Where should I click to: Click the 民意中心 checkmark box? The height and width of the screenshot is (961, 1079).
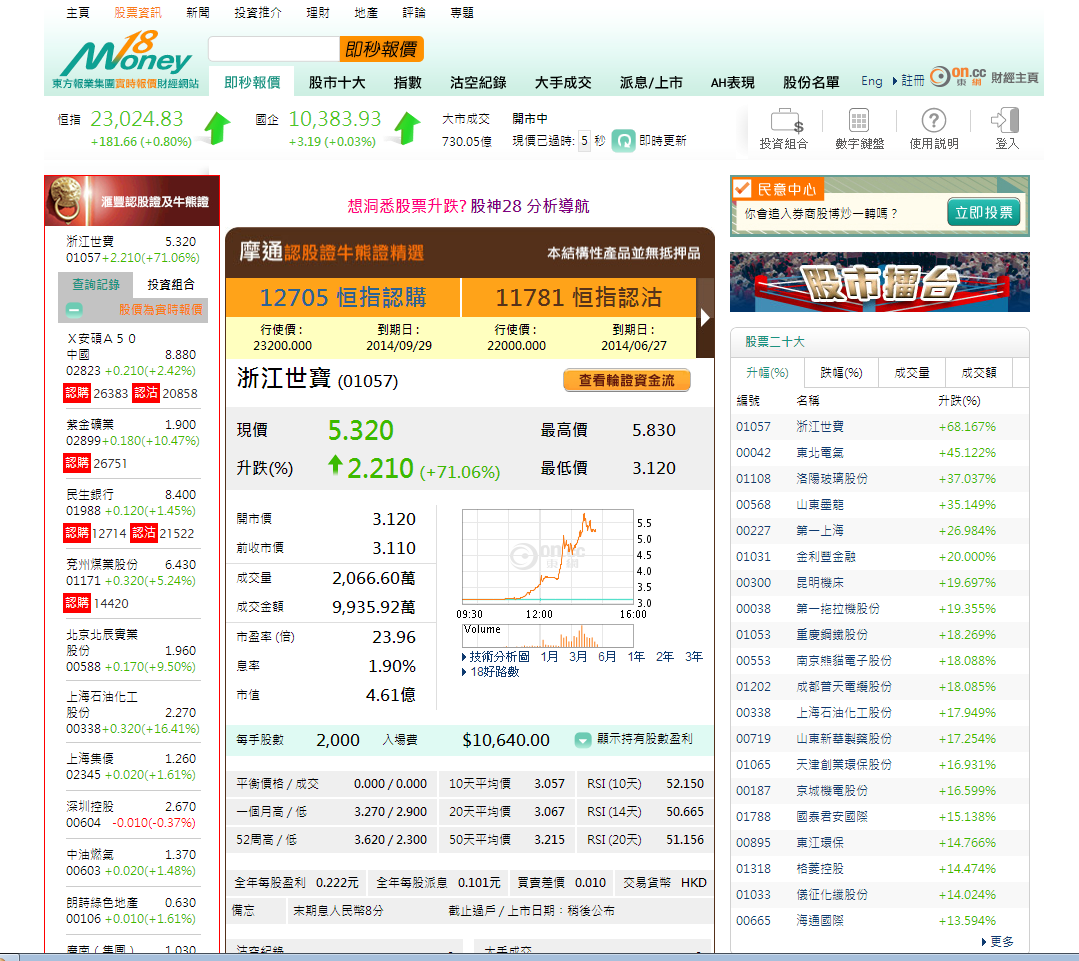741,188
